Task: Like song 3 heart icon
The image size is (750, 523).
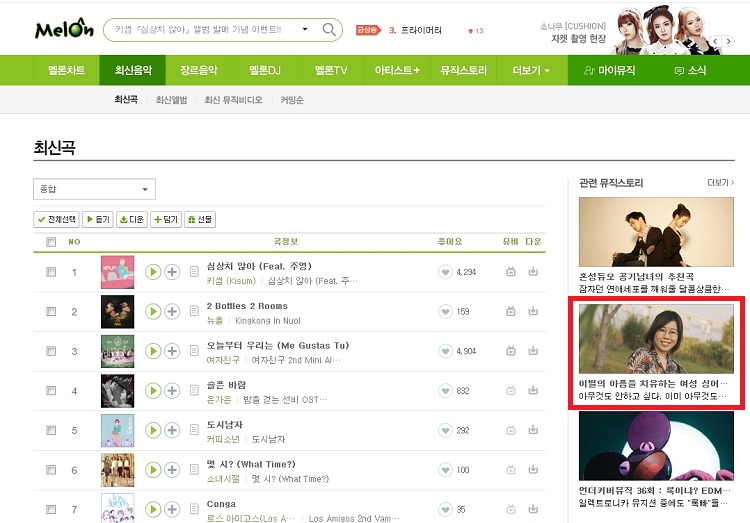Action: [445, 351]
